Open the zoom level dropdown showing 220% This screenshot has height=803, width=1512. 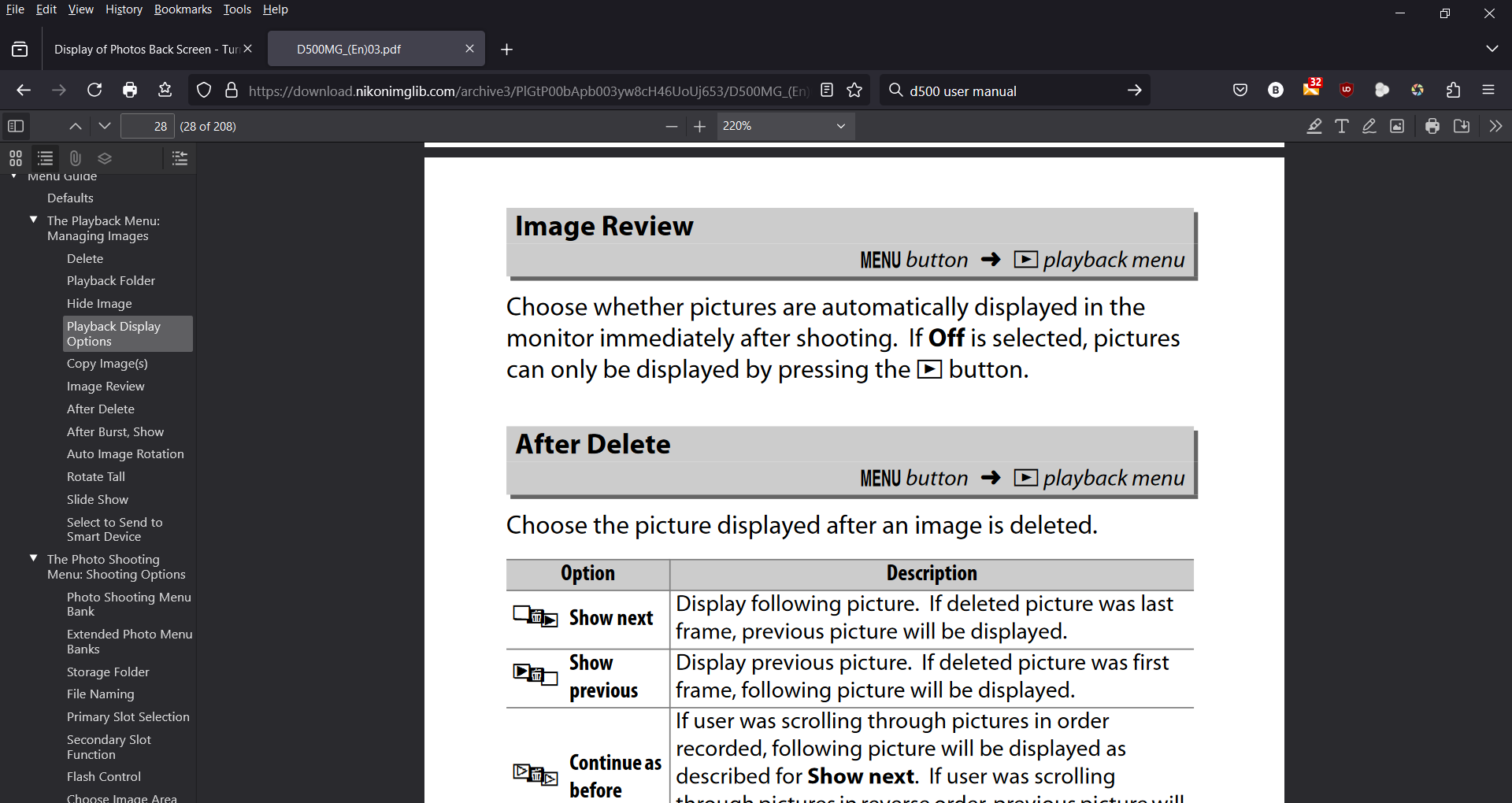[x=784, y=126]
